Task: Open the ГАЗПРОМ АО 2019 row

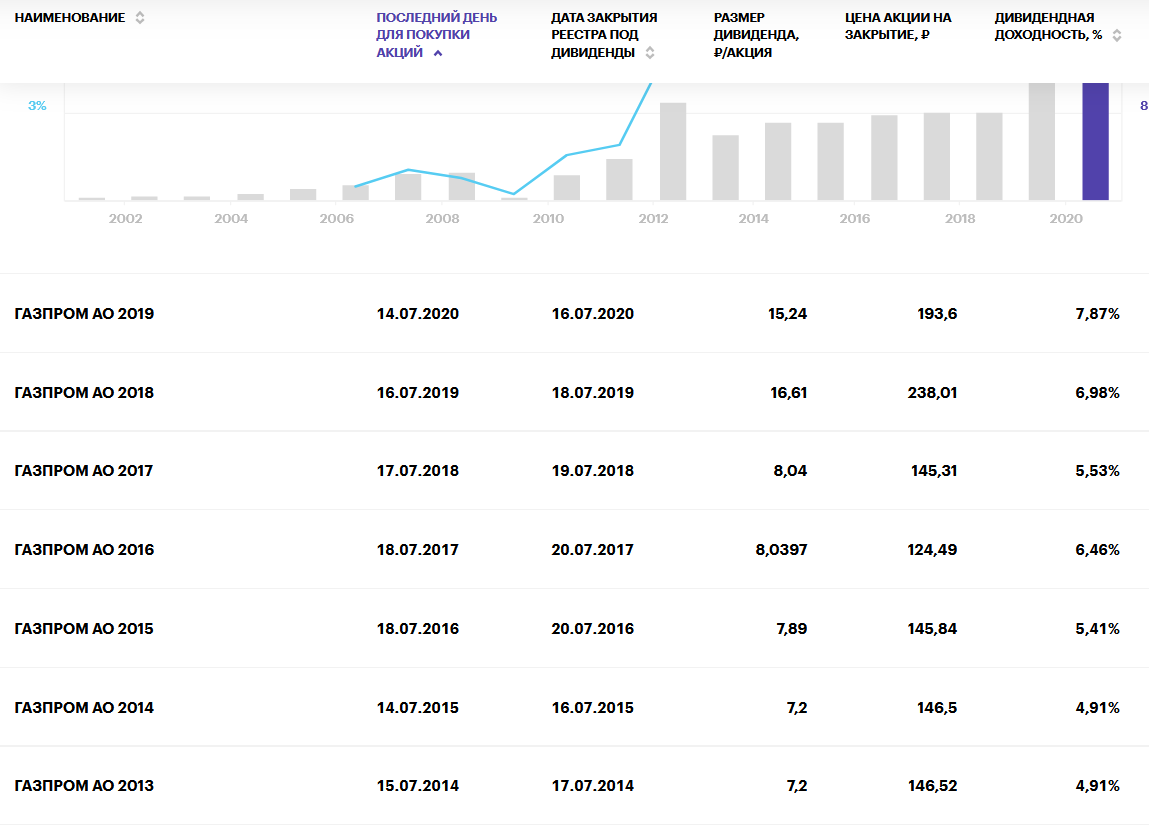Action: coord(574,314)
